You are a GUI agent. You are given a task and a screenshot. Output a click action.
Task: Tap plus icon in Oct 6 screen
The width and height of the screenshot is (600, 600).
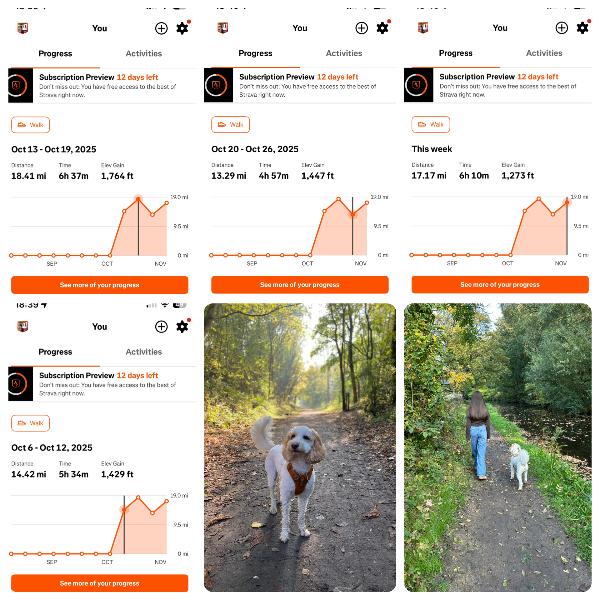point(161,327)
